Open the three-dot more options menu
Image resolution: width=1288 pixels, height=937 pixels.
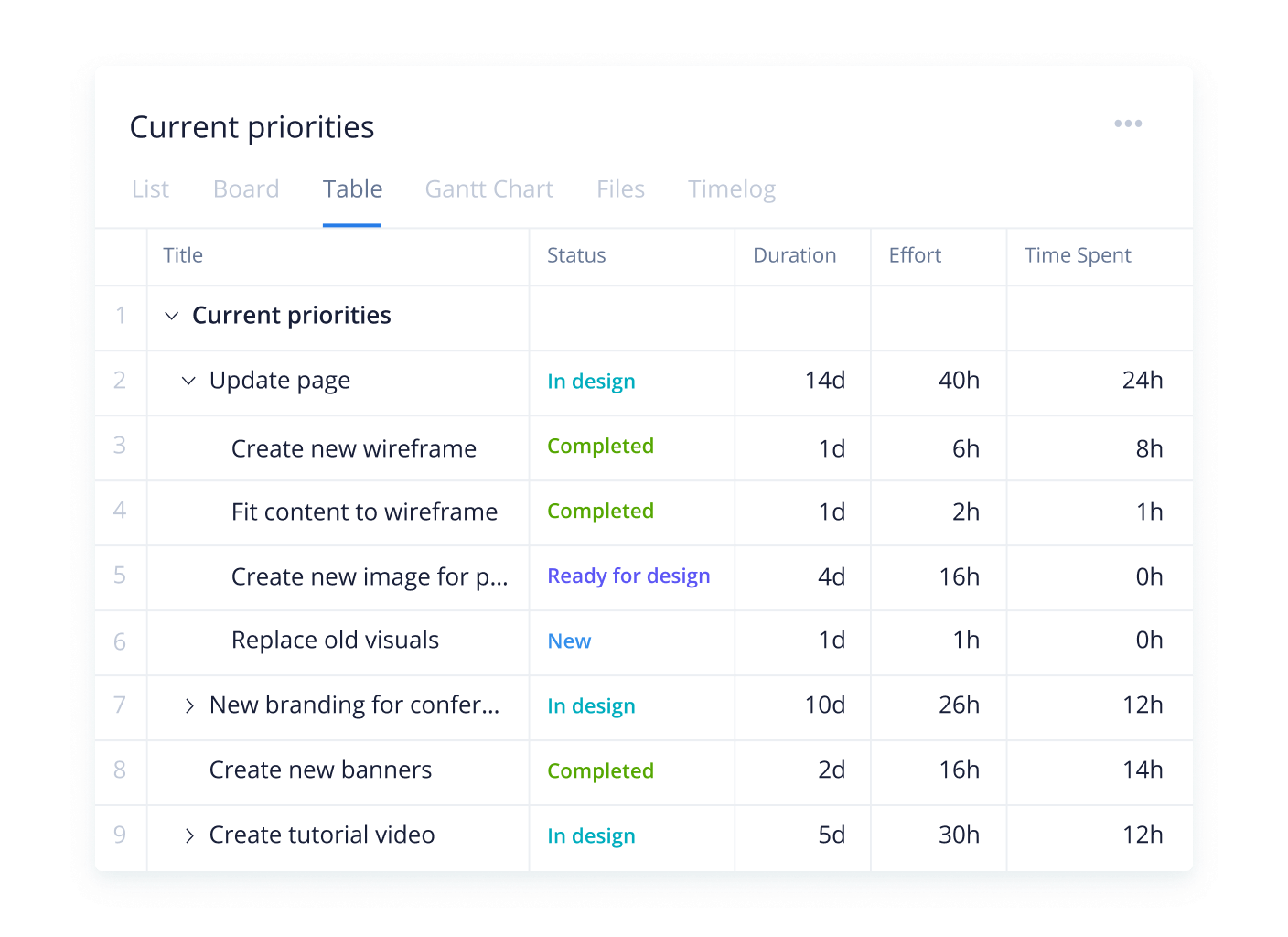click(1128, 124)
